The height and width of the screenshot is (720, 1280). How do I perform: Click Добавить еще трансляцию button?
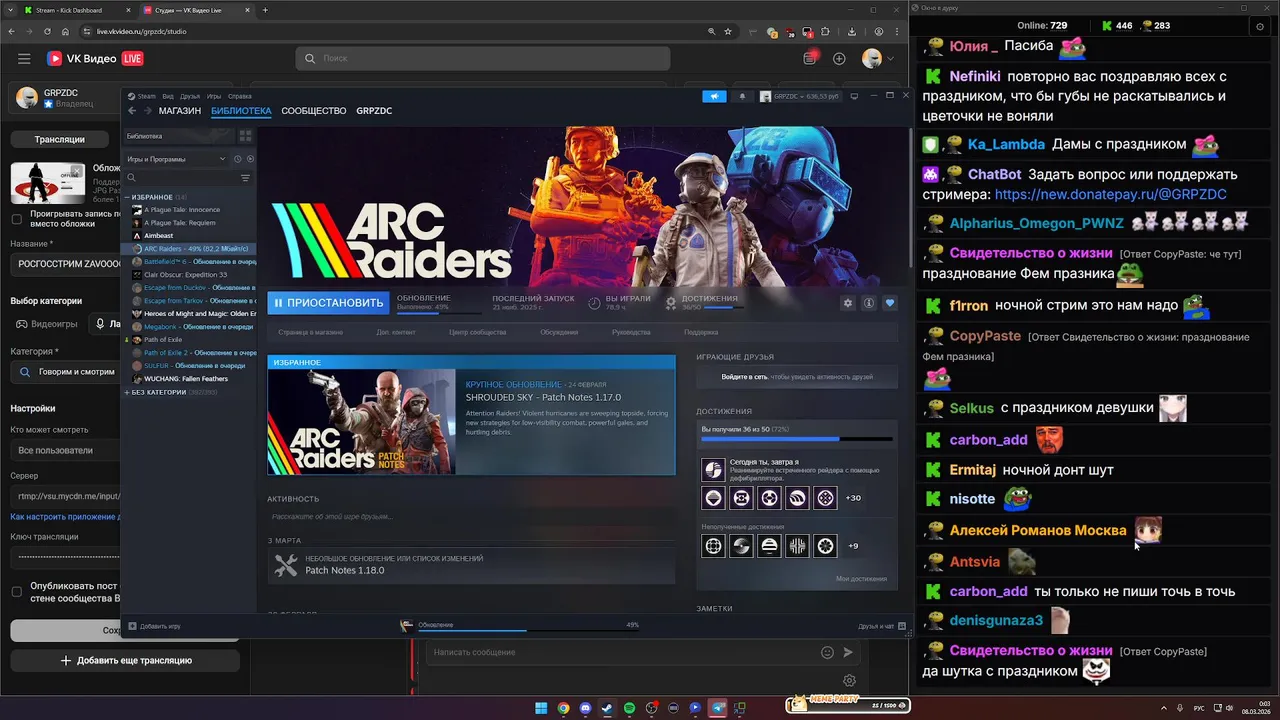point(125,660)
